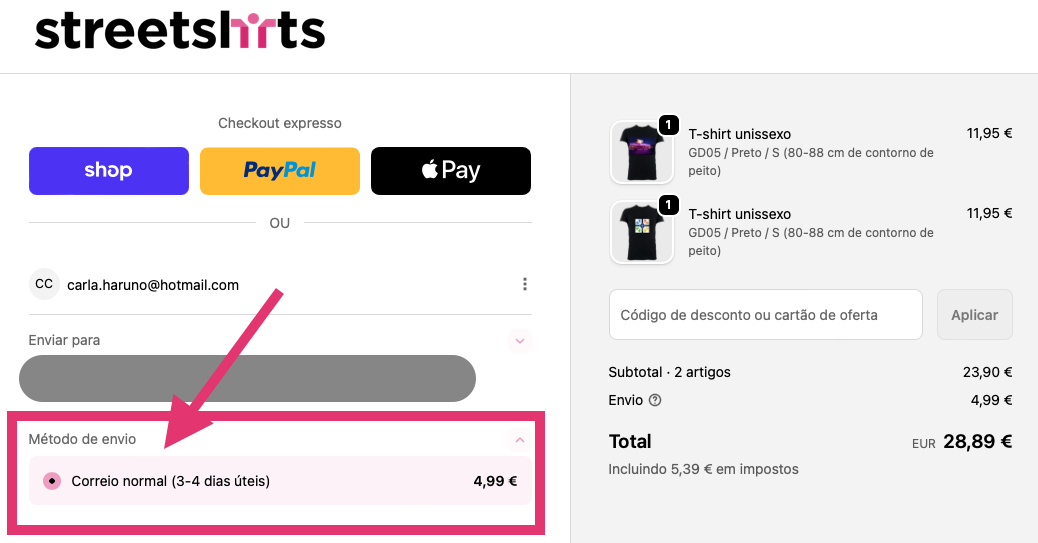Viewport: 1038px width, 543px height.
Task: Click the Enviar para label
Action: (x=64, y=340)
